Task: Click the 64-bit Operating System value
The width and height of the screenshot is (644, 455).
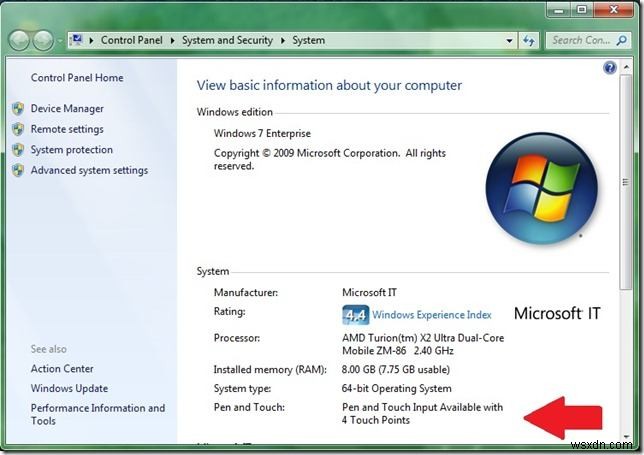Action: pyautogui.click(x=396, y=388)
